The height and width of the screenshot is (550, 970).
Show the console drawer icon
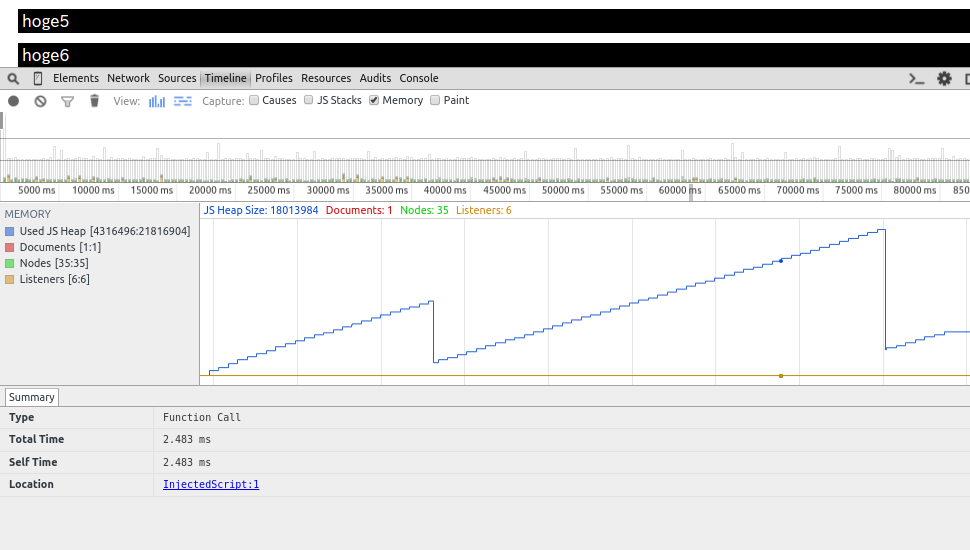coord(916,79)
